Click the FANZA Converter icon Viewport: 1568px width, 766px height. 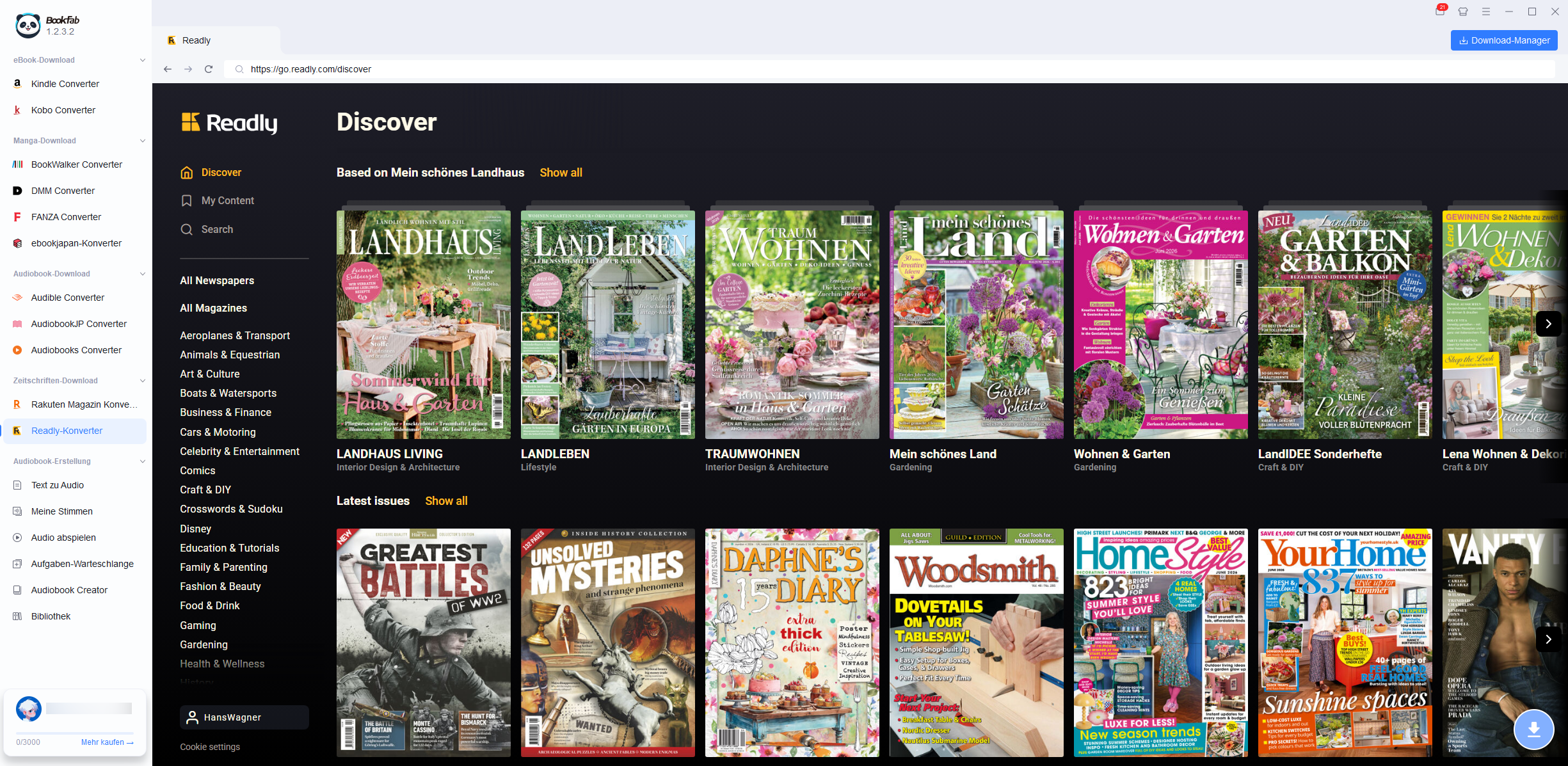(17, 217)
